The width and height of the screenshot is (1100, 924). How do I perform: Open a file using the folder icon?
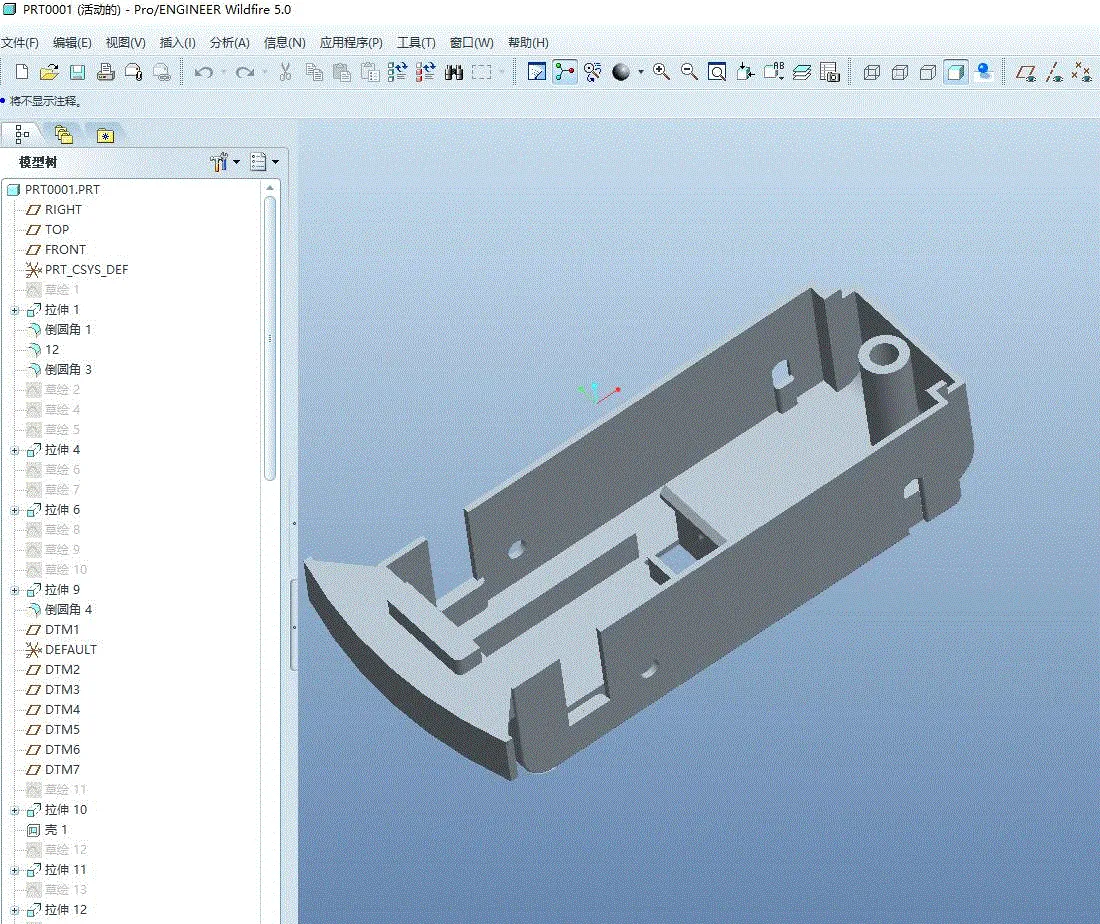click(49, 72)
